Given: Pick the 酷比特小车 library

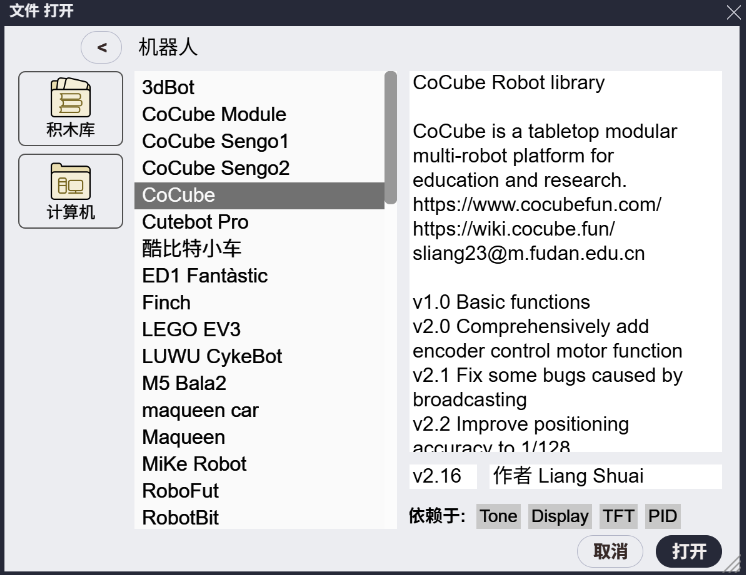Looking at the screenshot, I should [192, 249].
